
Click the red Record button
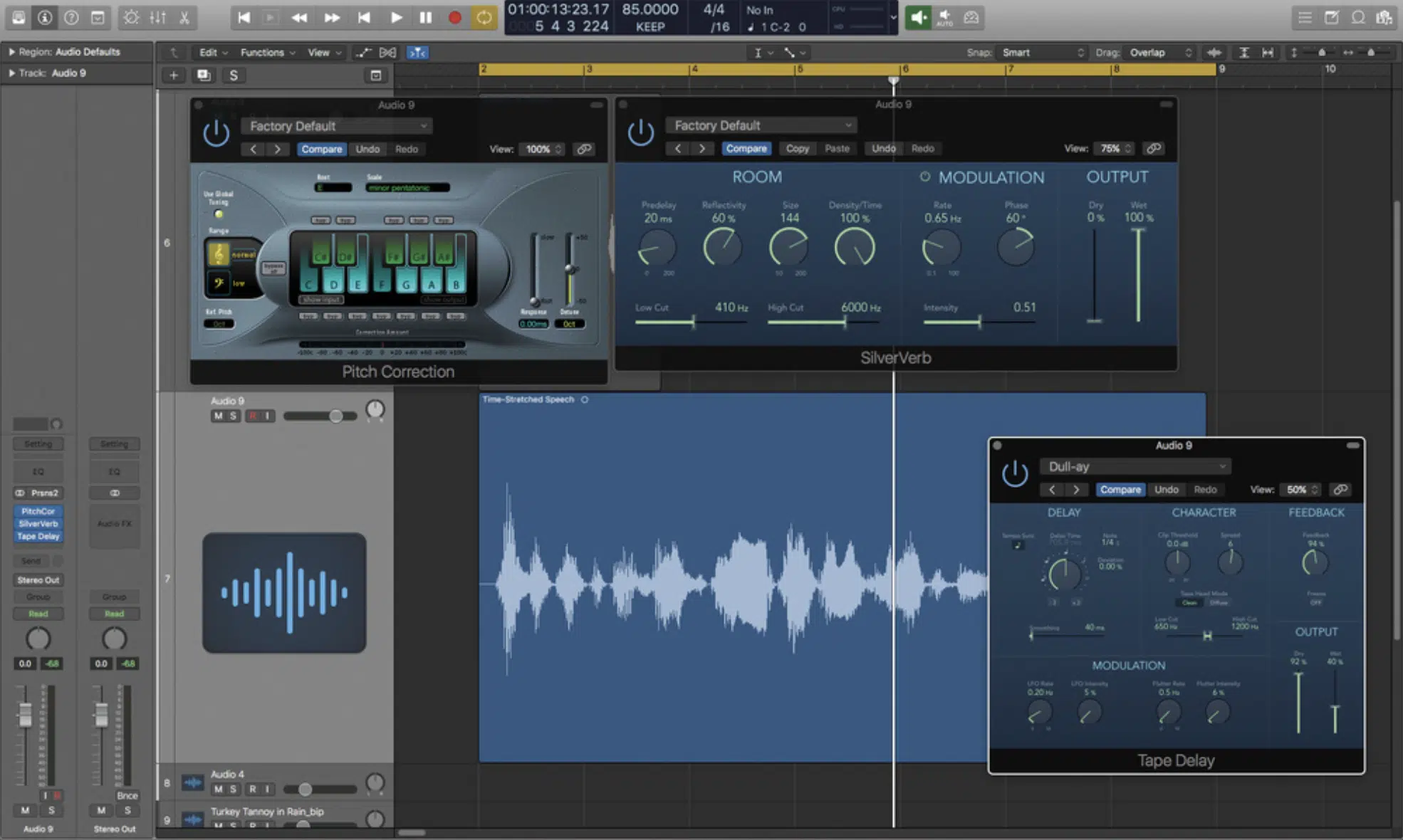click(x=454, y=17)
